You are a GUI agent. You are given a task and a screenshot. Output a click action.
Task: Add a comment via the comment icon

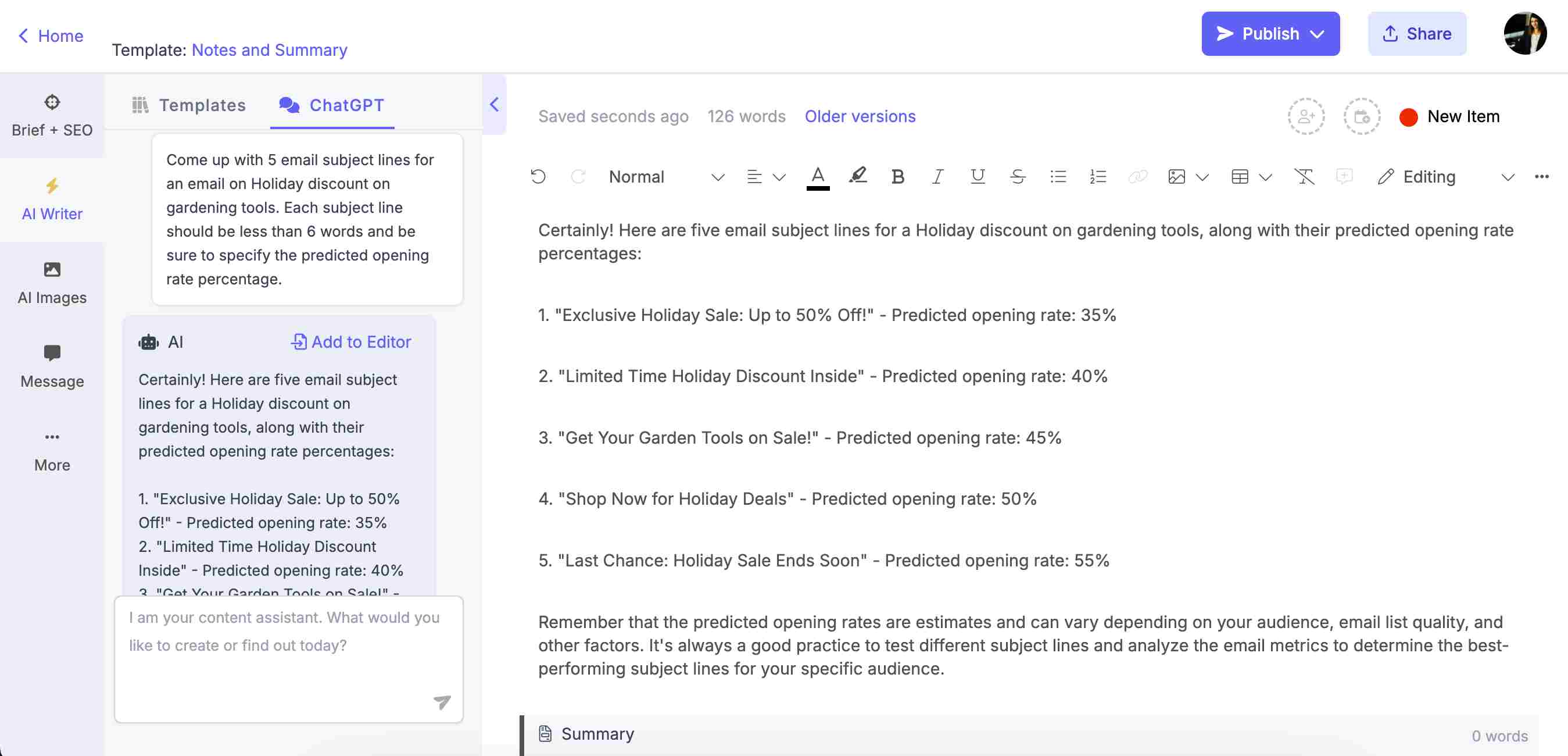pos(1344,177)
